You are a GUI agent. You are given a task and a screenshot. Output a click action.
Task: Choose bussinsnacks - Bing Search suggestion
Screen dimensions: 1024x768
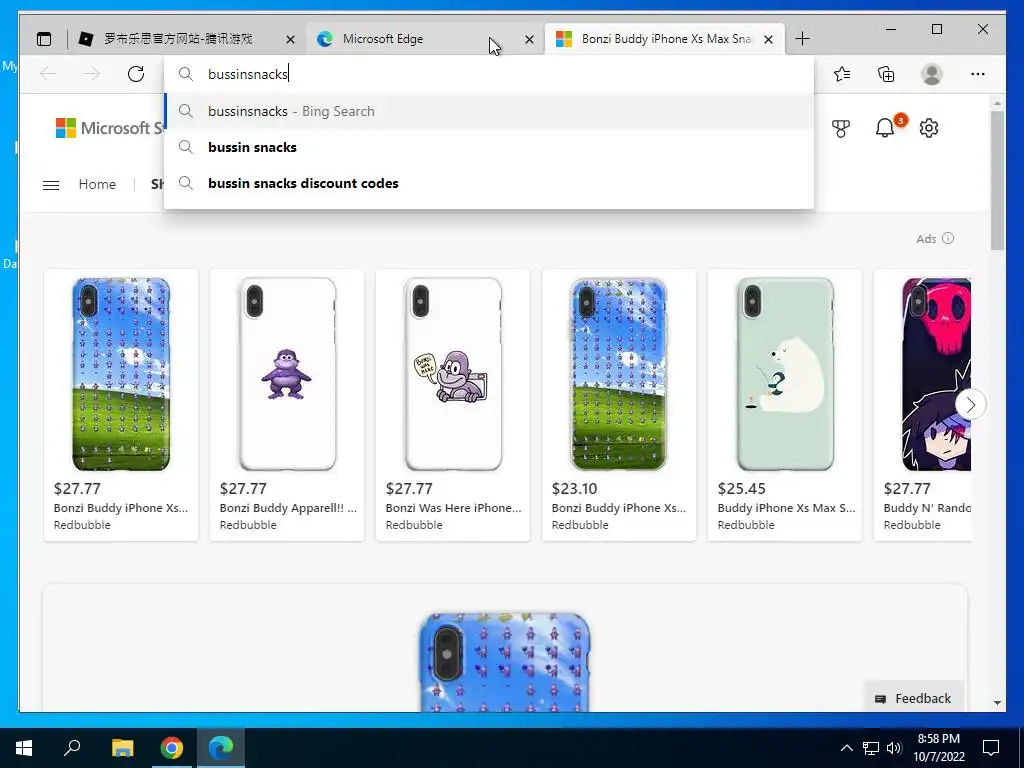489,111
